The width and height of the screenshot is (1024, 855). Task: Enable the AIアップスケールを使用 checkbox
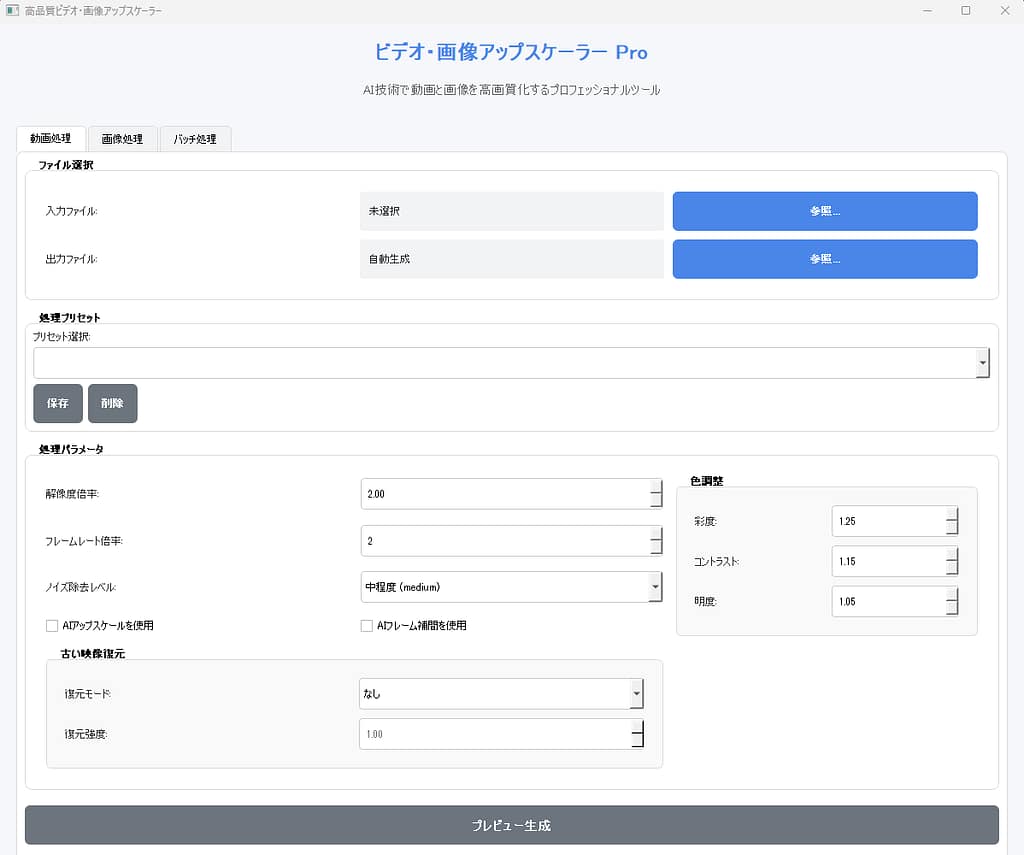pyautogui.click(x=52, y=626)
